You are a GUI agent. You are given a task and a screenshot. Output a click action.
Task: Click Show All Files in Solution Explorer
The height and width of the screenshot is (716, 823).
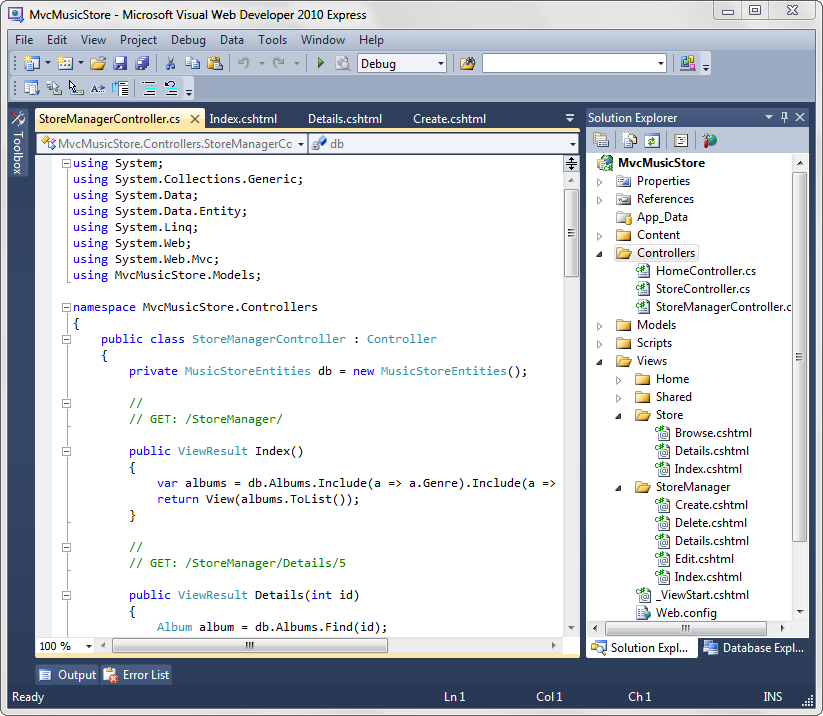point(630,141)
